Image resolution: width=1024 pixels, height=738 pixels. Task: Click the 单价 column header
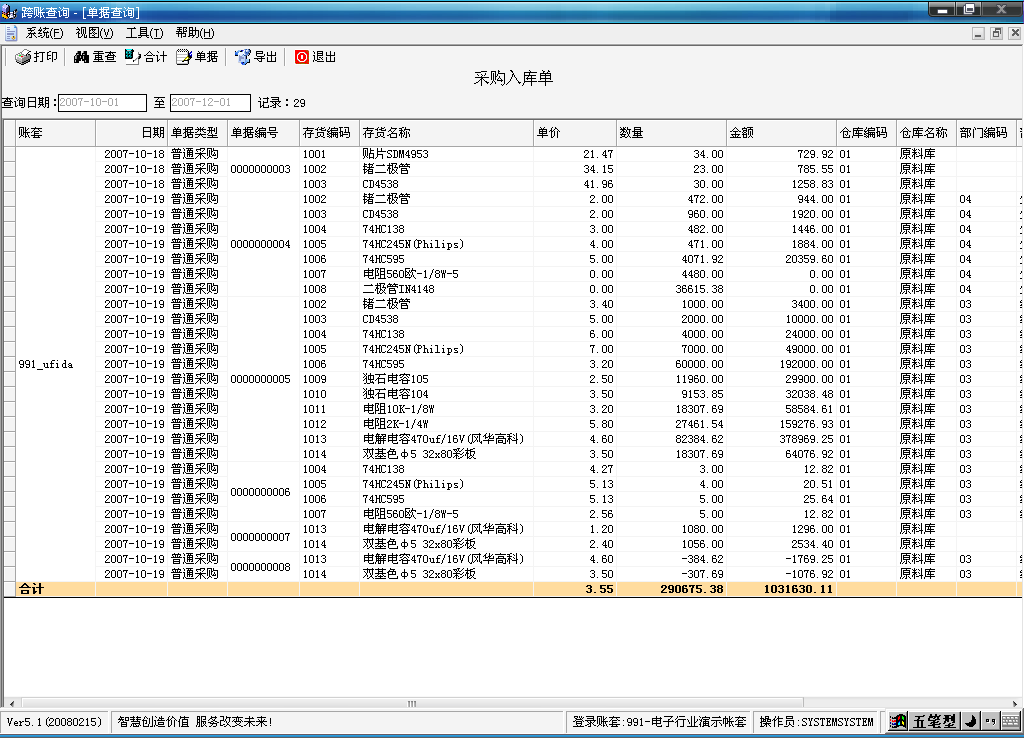click(575, 133)
